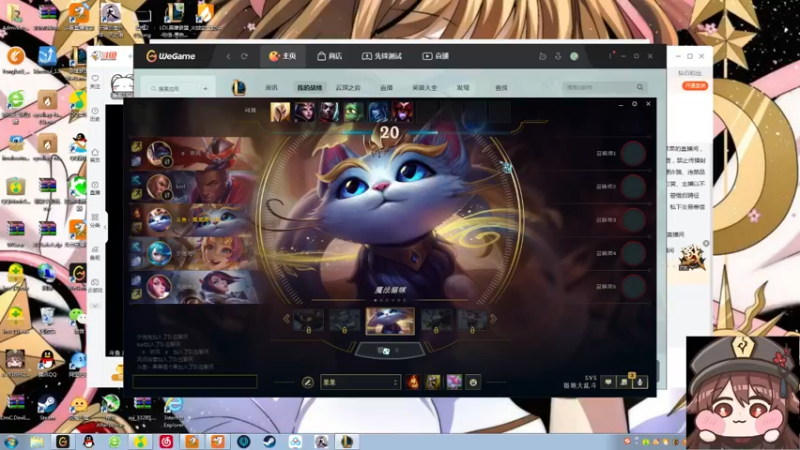Pick the sixth red bench champion portrait

point(403,112)
